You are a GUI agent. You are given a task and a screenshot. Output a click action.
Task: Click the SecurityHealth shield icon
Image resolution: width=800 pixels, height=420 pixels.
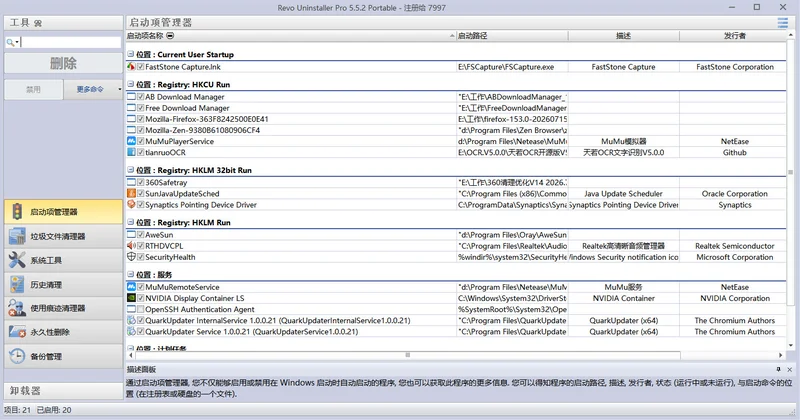[131, 257]
